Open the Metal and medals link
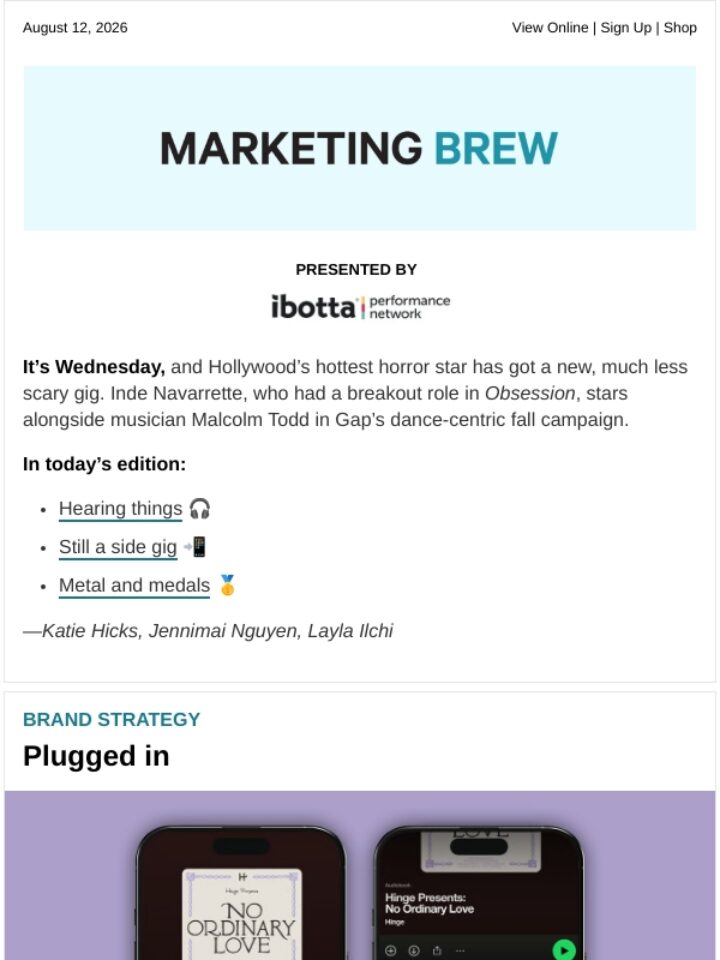This screenshot has width=720, height=960. (134, 585)
